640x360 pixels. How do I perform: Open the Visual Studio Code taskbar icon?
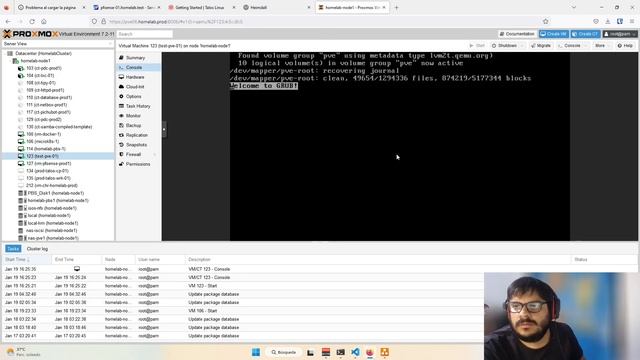(355, 352)
